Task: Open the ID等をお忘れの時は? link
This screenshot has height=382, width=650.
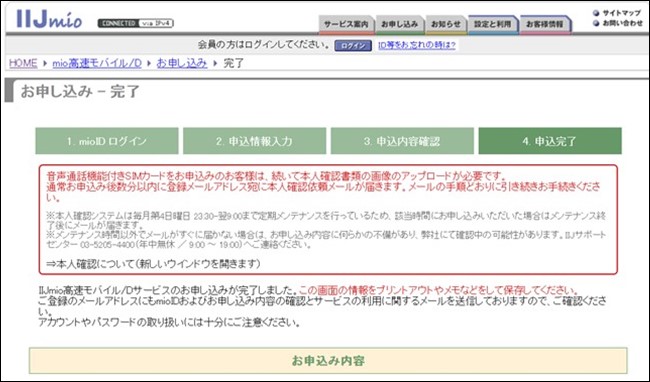Action: [417, 45]
